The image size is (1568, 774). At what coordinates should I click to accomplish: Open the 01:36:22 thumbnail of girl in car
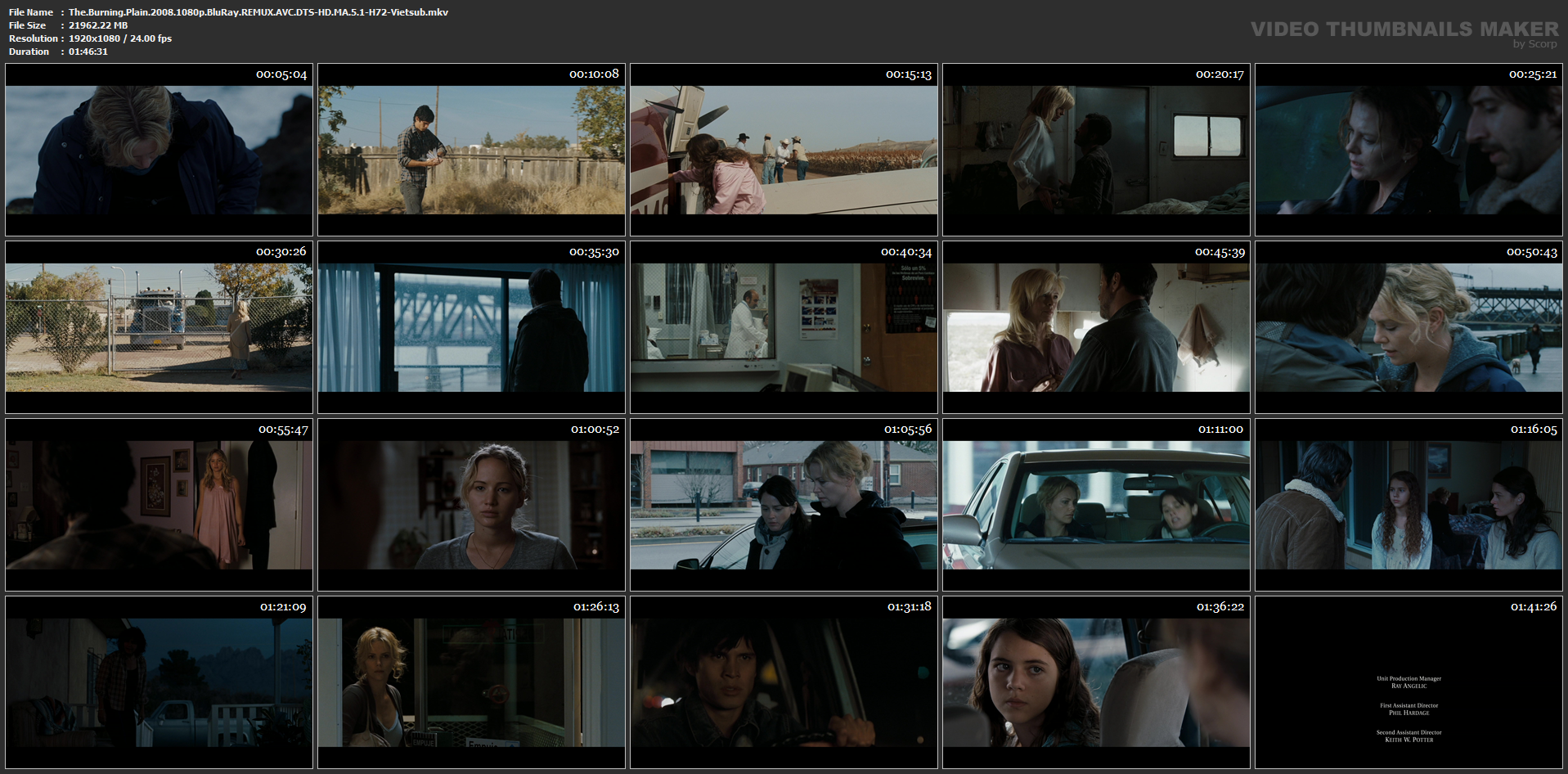pyautogui.click(x=1096, y=682)
